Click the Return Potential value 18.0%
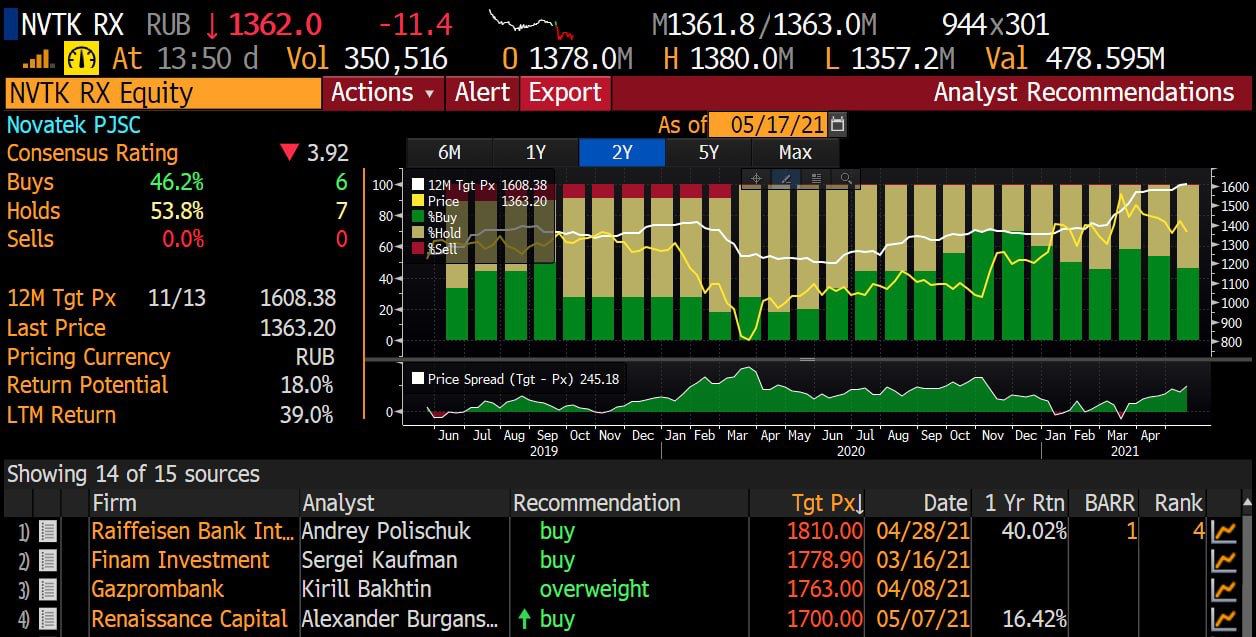 coord(307,385)
